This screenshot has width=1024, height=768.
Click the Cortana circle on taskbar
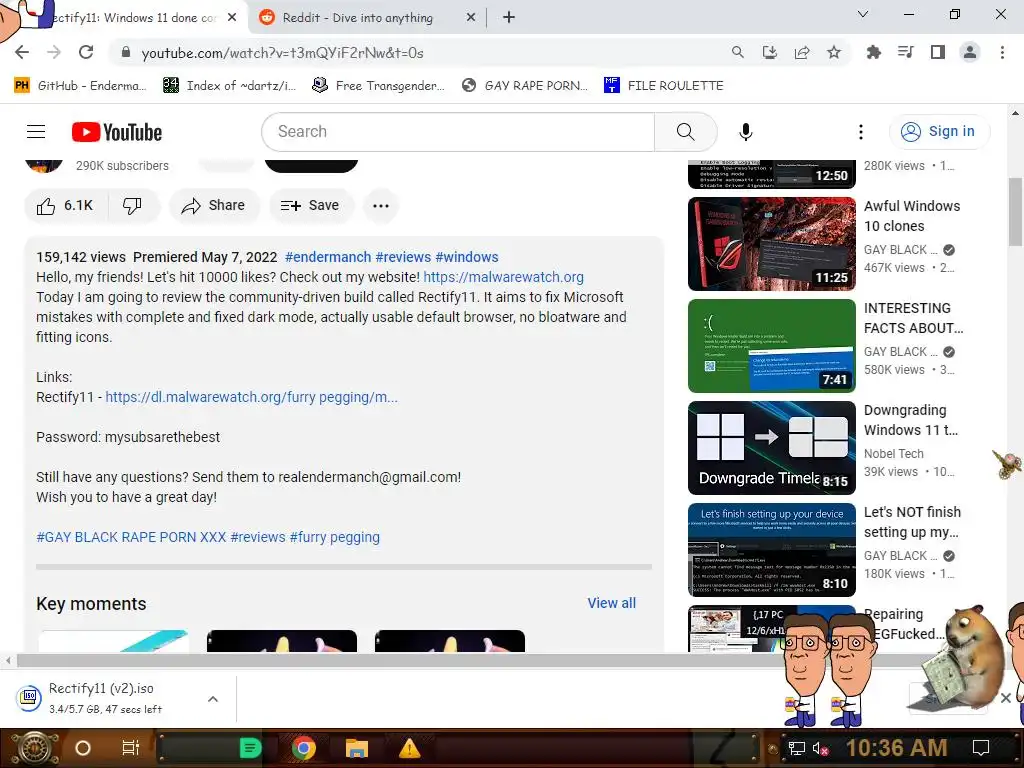pyautogui.click(x=82, y=748)
